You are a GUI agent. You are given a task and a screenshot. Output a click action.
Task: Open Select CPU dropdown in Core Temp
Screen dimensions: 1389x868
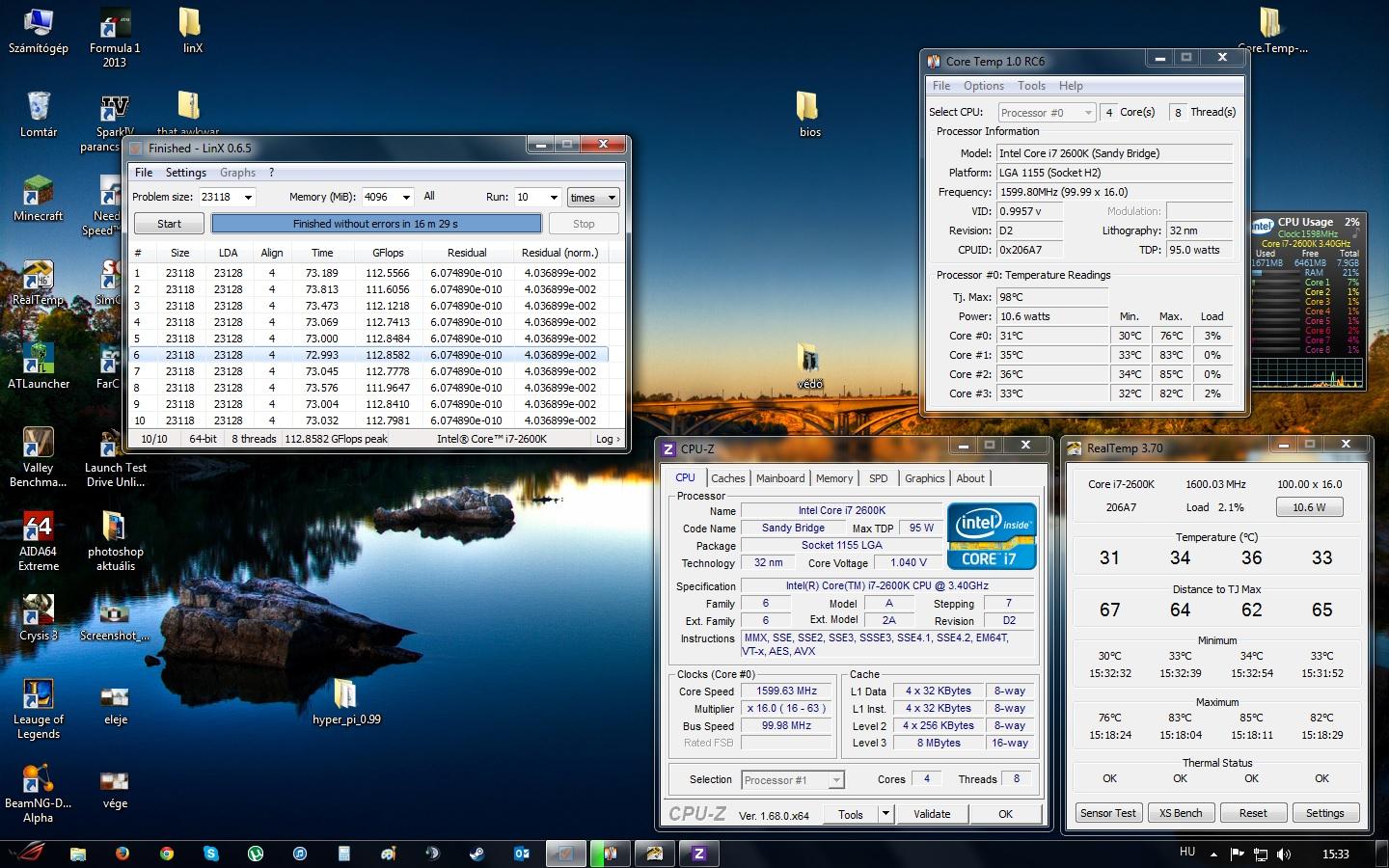[x=1047, y=112]
